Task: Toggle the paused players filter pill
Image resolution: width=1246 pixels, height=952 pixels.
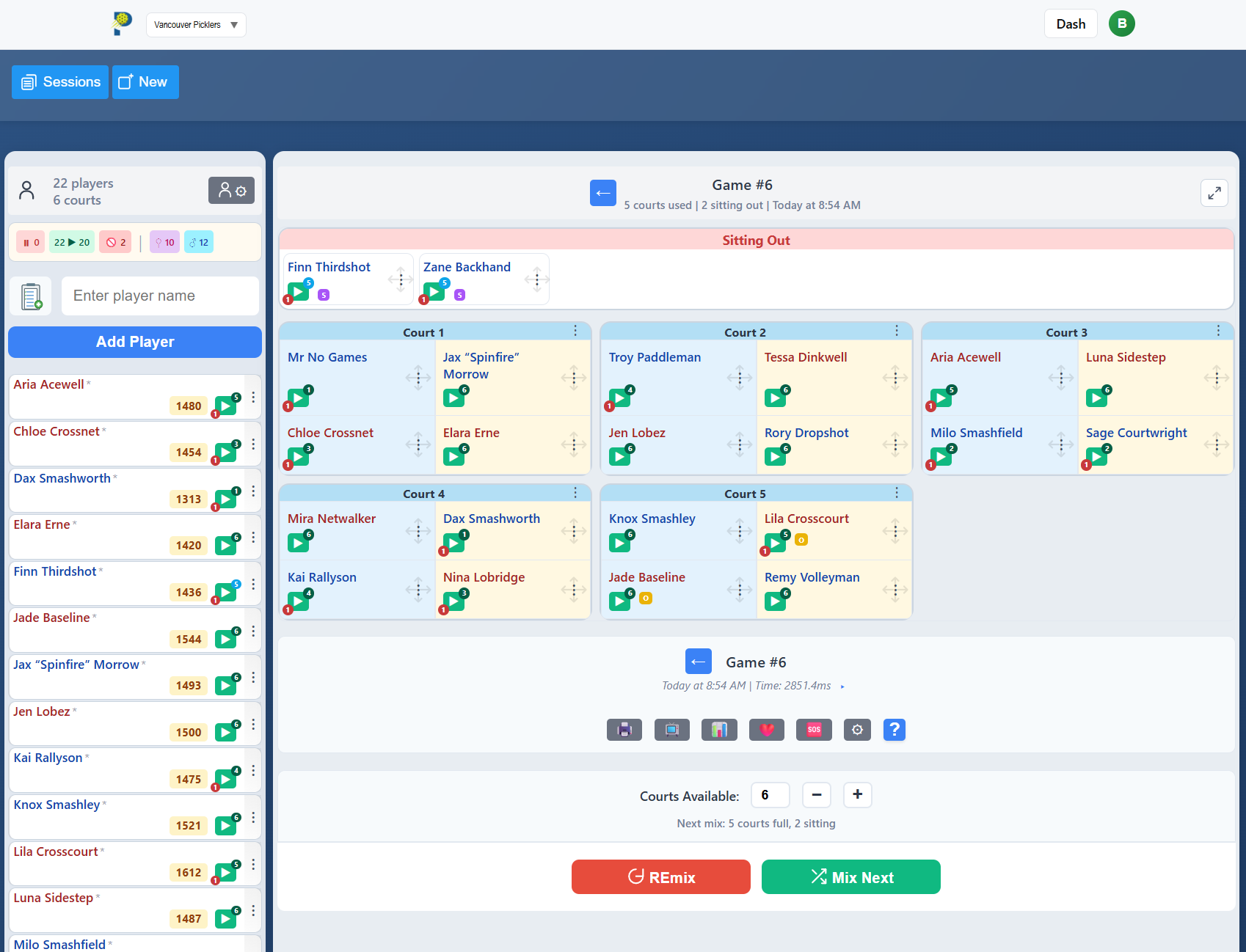Action: coord(30,241)
